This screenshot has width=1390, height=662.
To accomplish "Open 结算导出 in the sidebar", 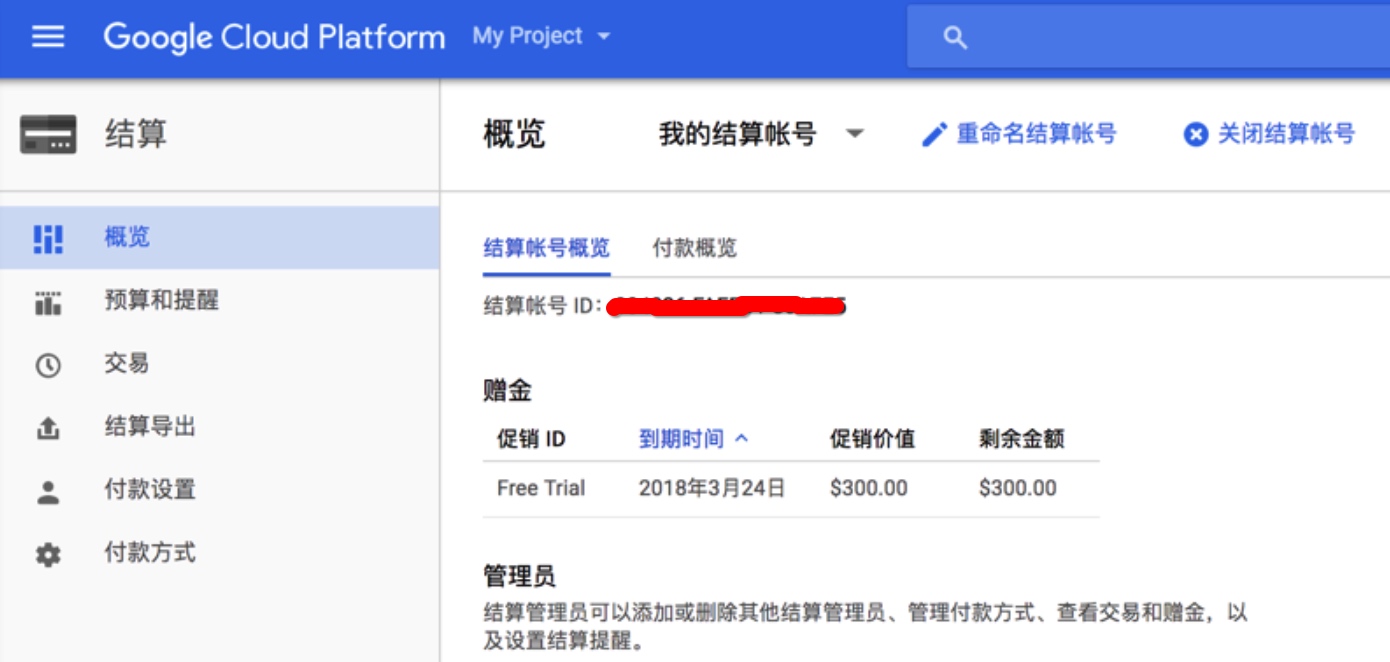I will point(220,427).
